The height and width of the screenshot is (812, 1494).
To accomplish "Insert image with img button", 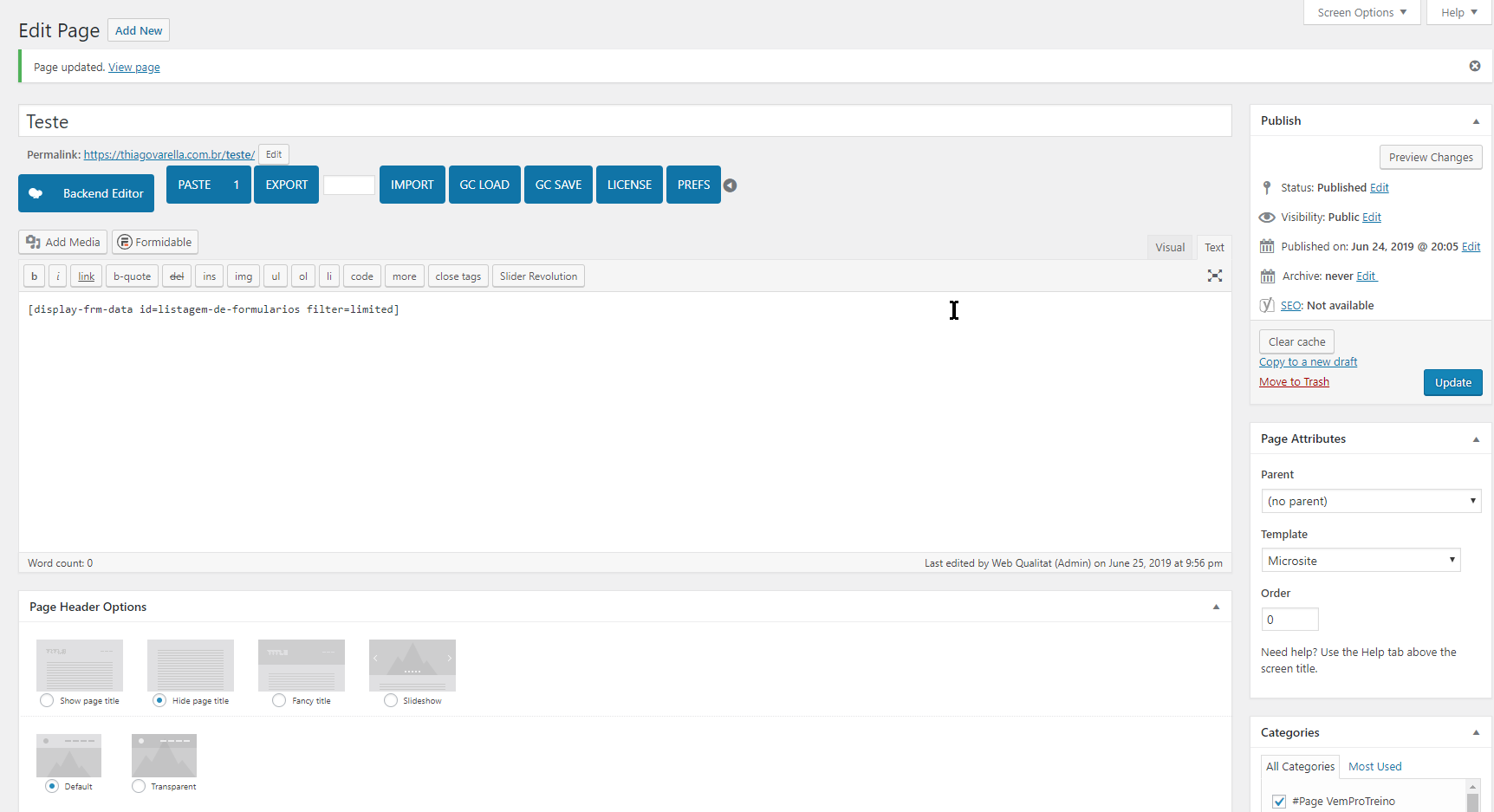I will click(x=244, y=276).
